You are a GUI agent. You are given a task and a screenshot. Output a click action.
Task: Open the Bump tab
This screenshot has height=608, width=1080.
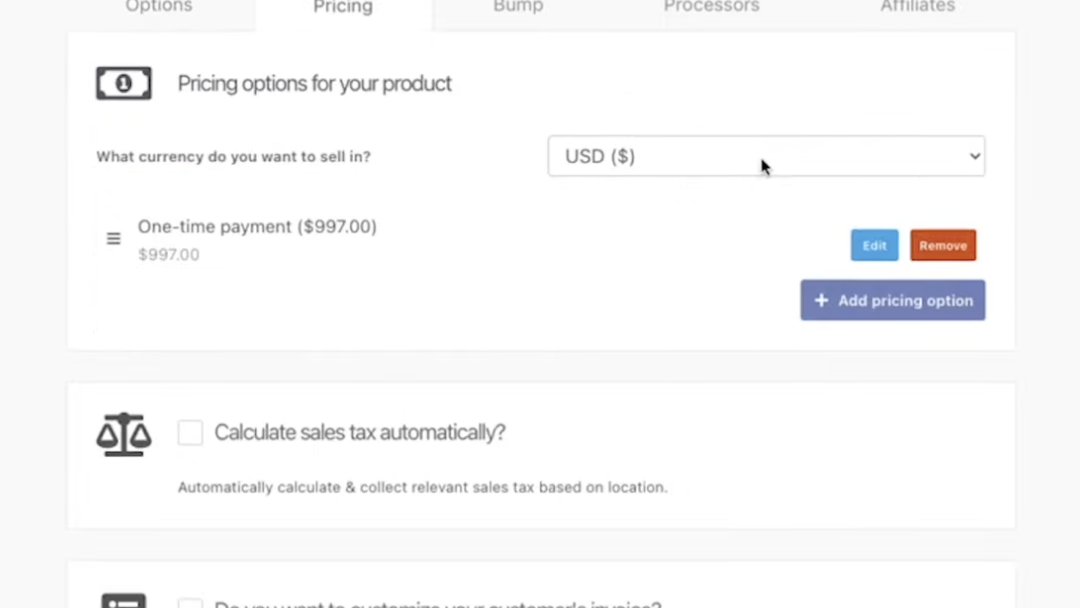point(518,7)
